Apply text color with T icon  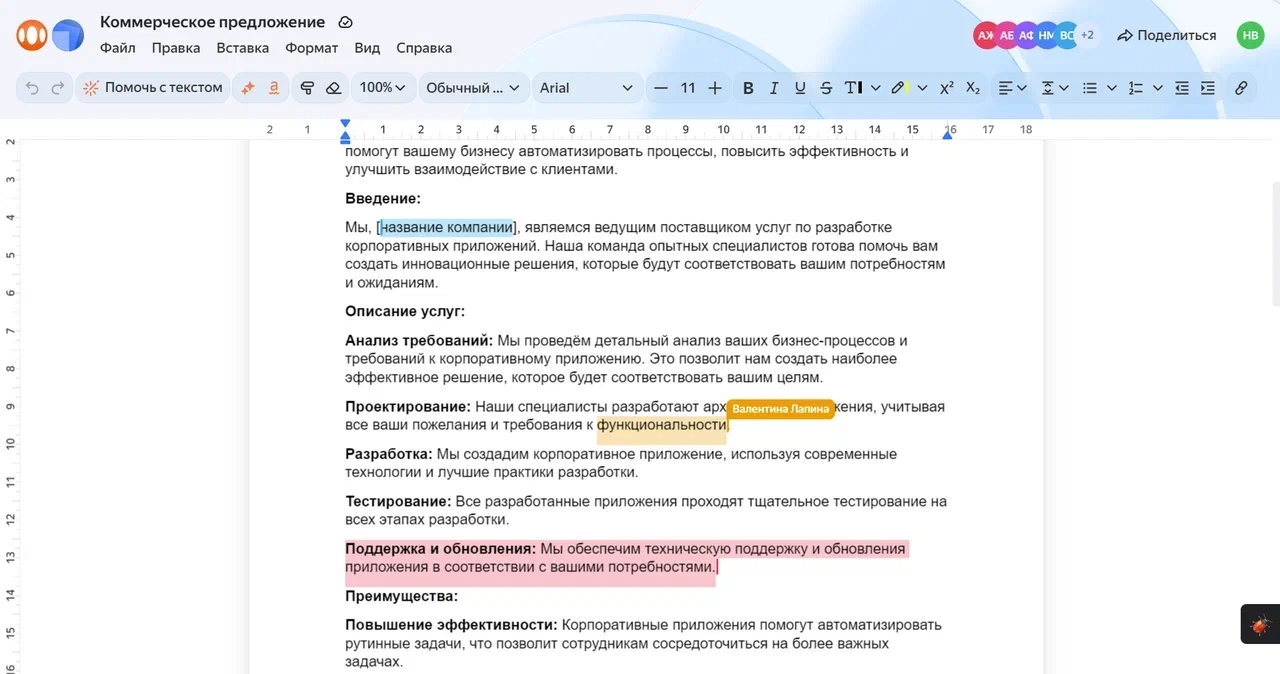[853, 88]
